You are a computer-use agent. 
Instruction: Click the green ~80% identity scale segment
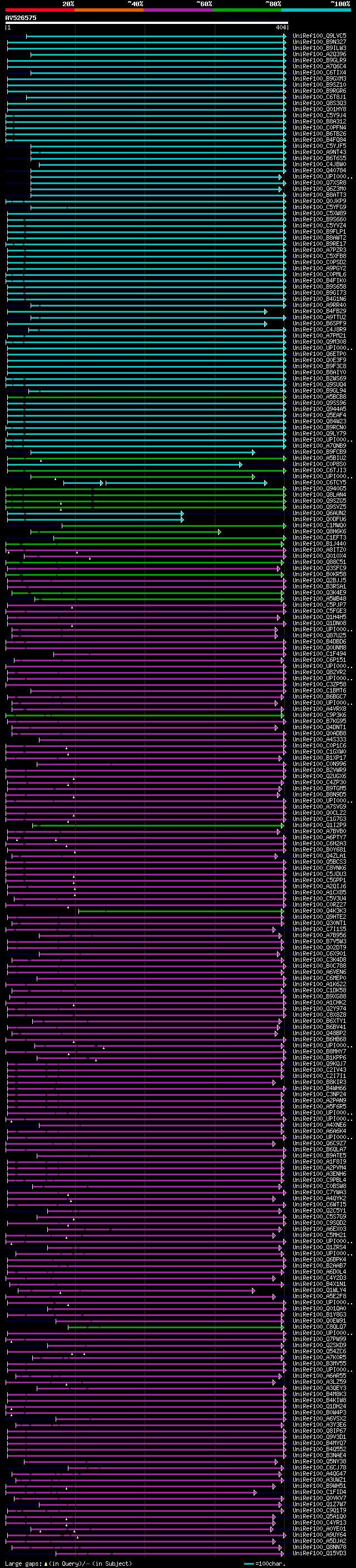tap(247, 10)
